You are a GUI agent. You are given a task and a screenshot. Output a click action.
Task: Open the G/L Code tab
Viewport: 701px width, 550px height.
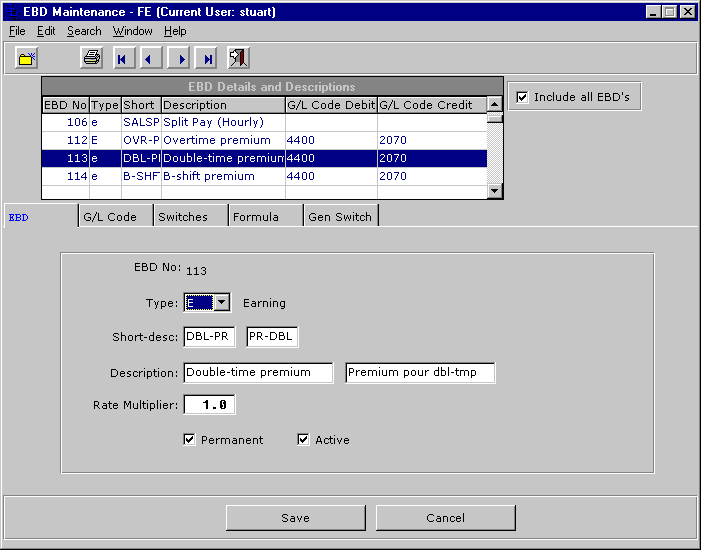[109, 217]
